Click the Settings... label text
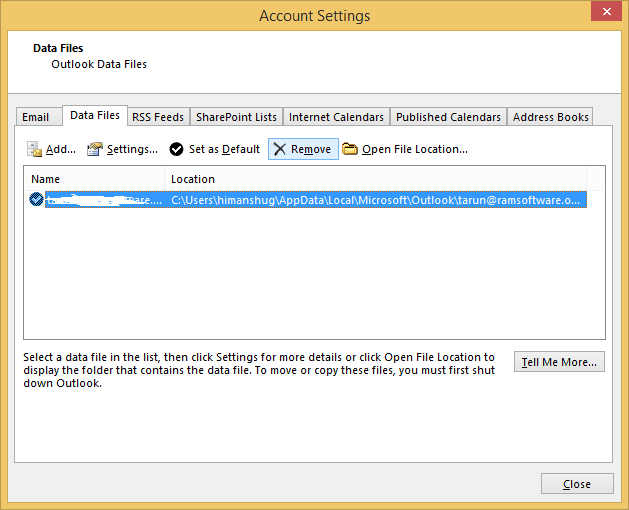The image size is (629, 510). [x=132, y=149]
